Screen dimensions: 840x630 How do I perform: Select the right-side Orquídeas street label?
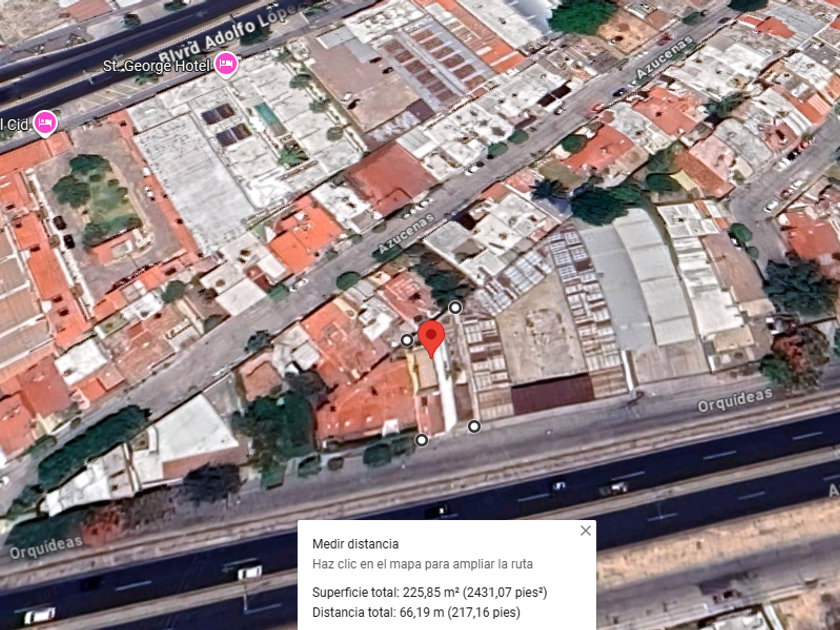click(734, 400)
